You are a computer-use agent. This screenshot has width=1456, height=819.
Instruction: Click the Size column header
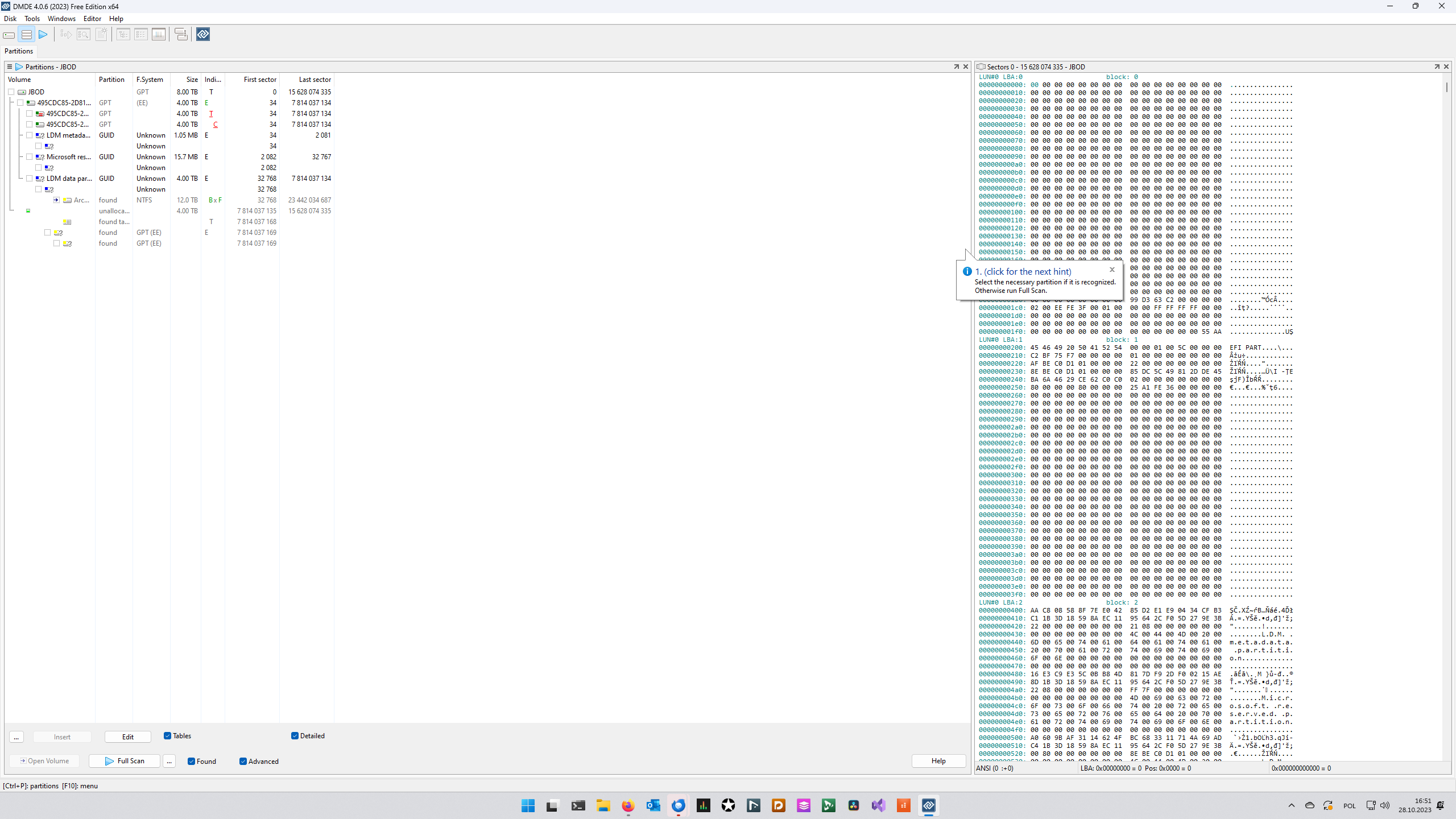(x=185, y=80)
